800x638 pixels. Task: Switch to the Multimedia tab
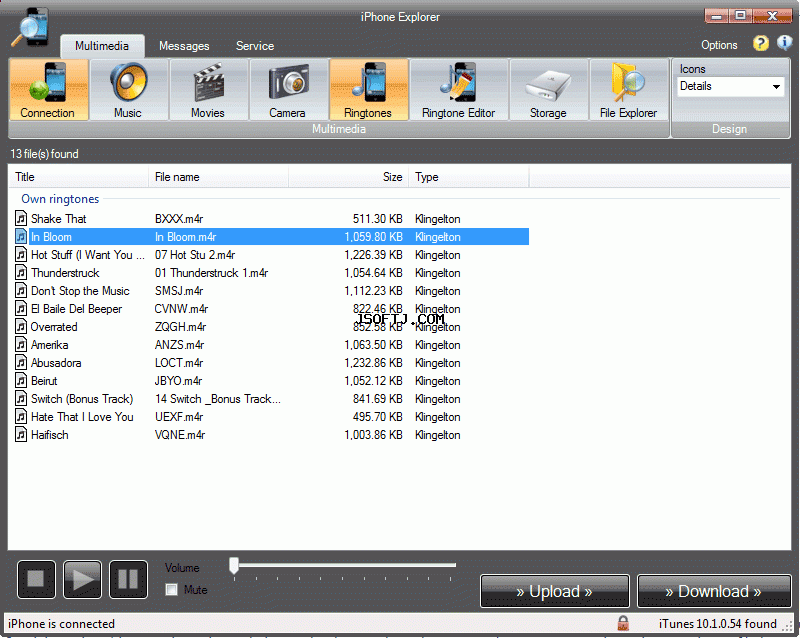[x=102, y=46]
